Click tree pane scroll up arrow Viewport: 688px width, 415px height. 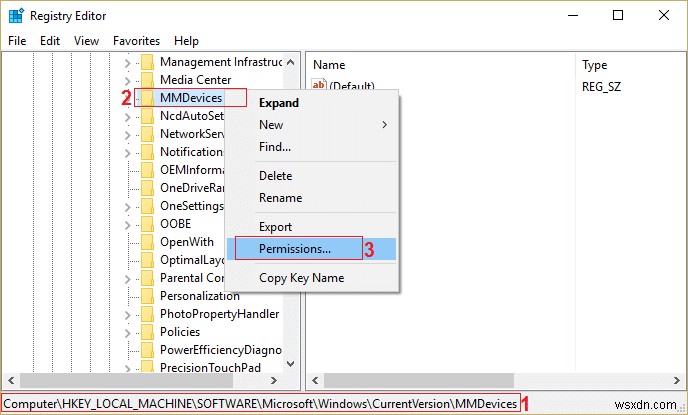tap(290, 62)
